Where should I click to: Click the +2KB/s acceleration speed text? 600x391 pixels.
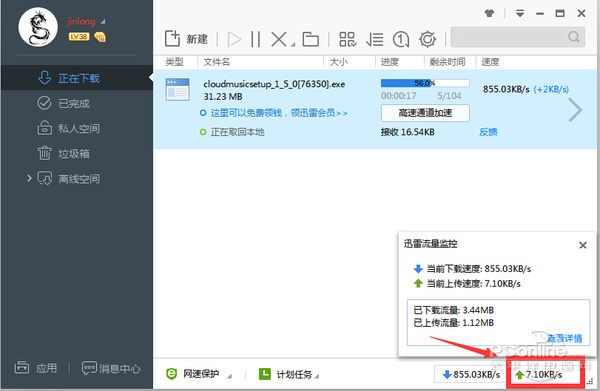pyautogui.click(x=551, y=90)
